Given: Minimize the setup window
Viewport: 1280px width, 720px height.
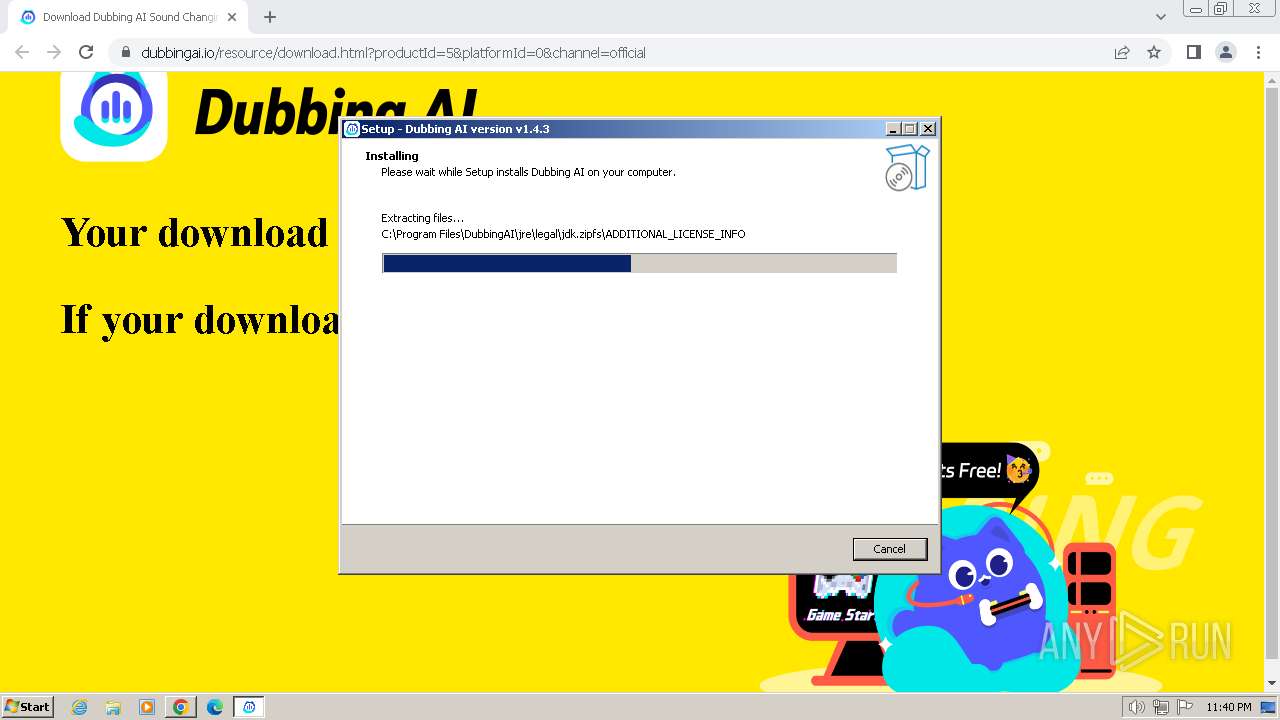Looking at the screenshot, I should tap(893, 129).
